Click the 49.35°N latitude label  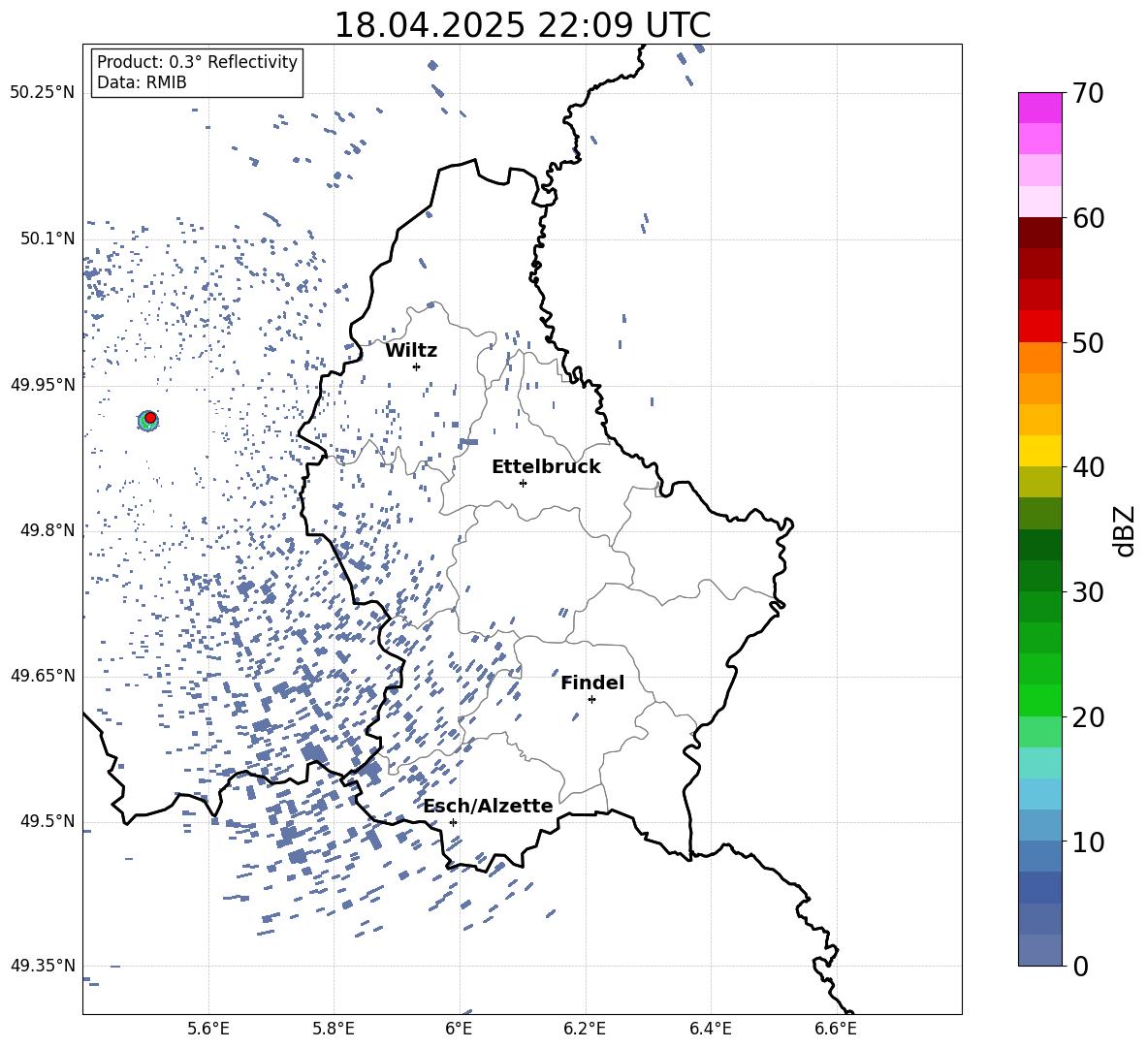click(x=42, y=966)
